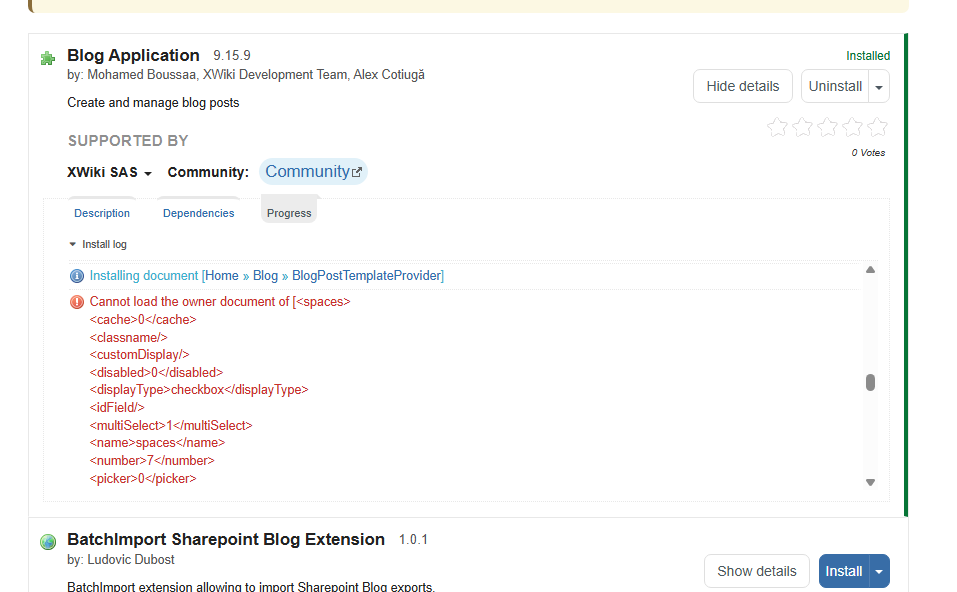Click the blue info icon in install log
The height and width of the screenshot is (592, 957).
[x=77, y=276]
